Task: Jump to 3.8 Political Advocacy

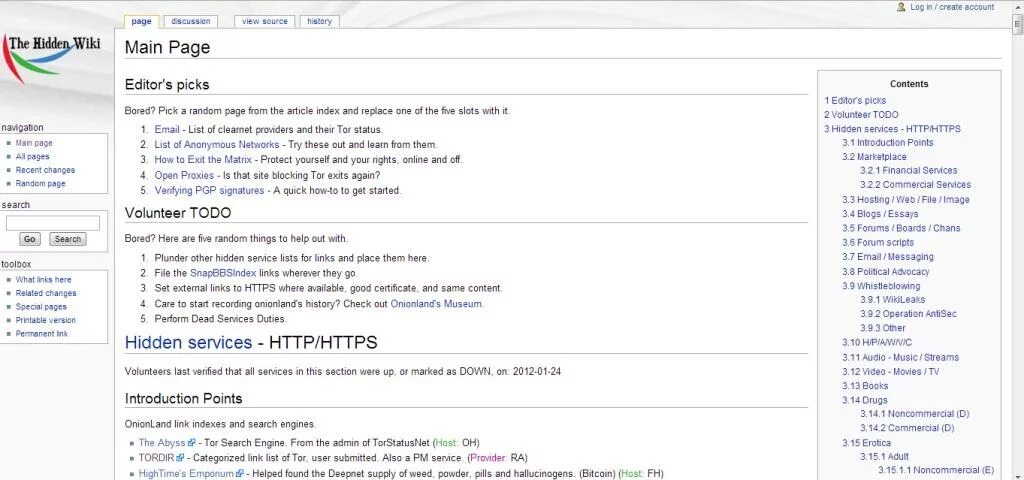Action: click(885, 272)
